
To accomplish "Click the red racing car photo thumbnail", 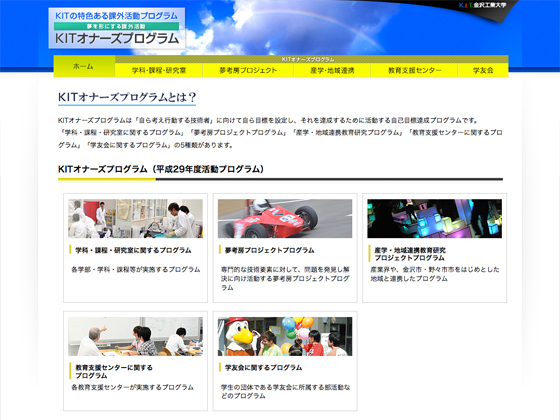I will tap(285, 219).
